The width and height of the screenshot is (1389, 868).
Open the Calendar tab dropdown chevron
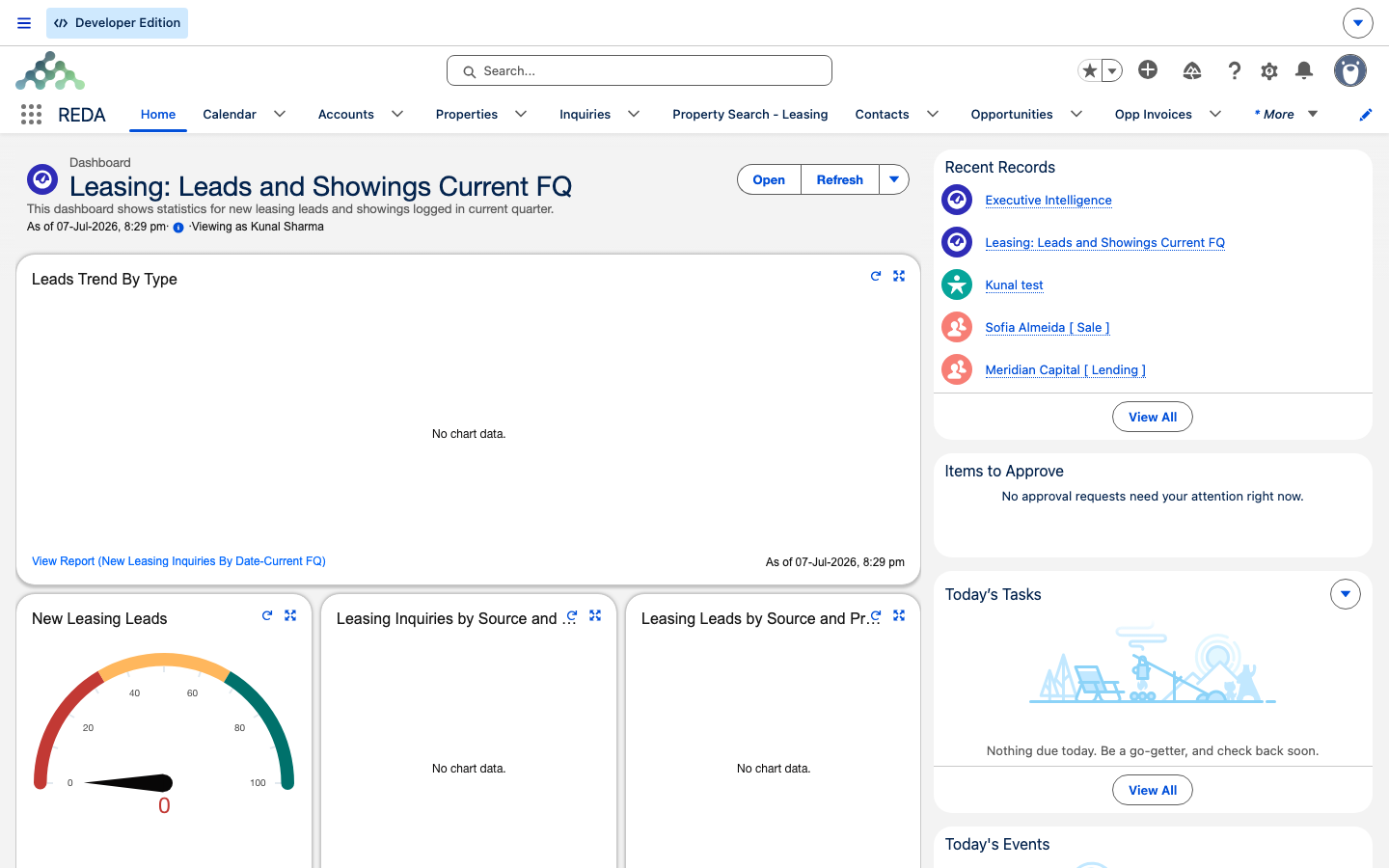[280, 114]
